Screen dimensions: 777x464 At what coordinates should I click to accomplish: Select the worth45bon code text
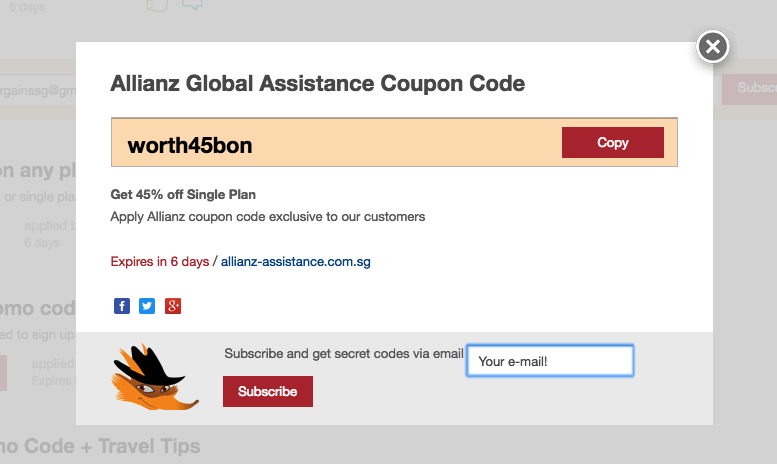(x=190, y=145)
